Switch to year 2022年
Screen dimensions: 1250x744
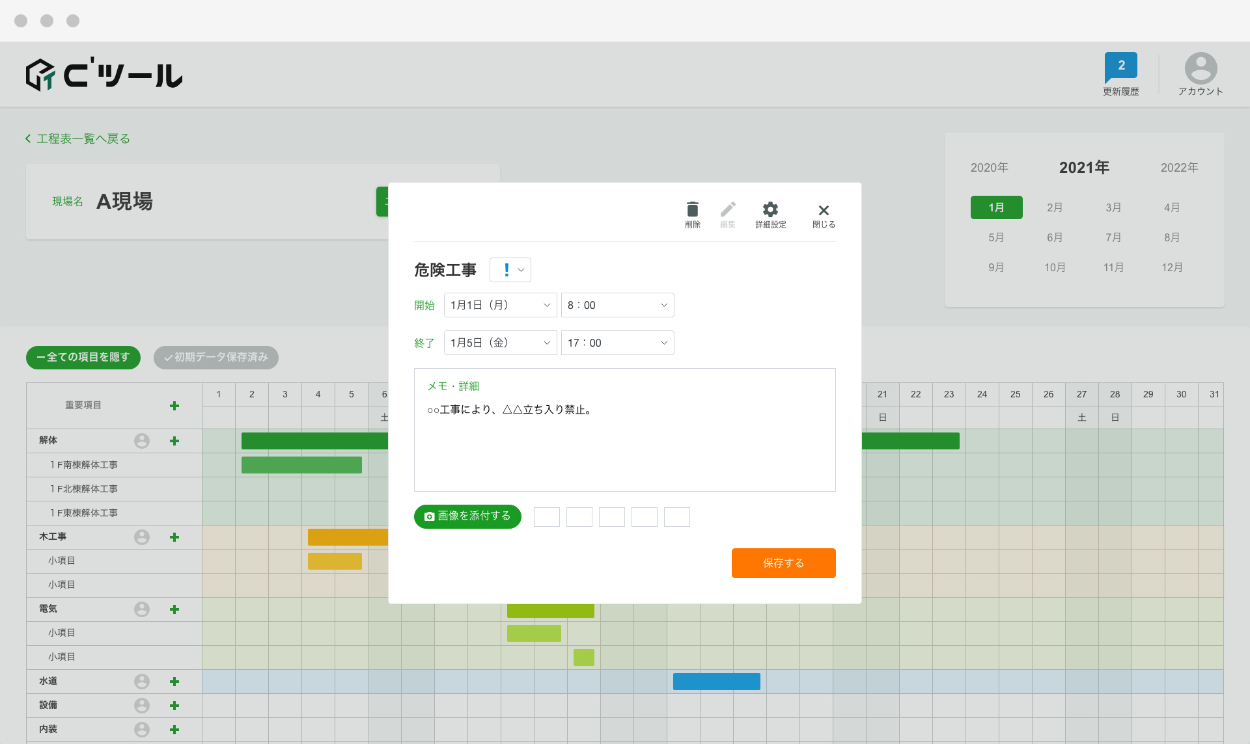coord(1178,168)
